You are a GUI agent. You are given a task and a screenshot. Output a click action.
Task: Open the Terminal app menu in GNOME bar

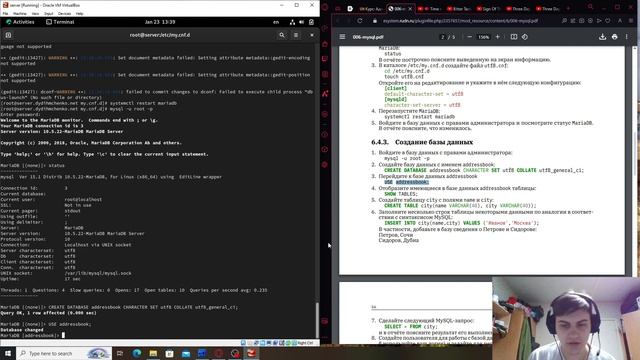point(60,22)
